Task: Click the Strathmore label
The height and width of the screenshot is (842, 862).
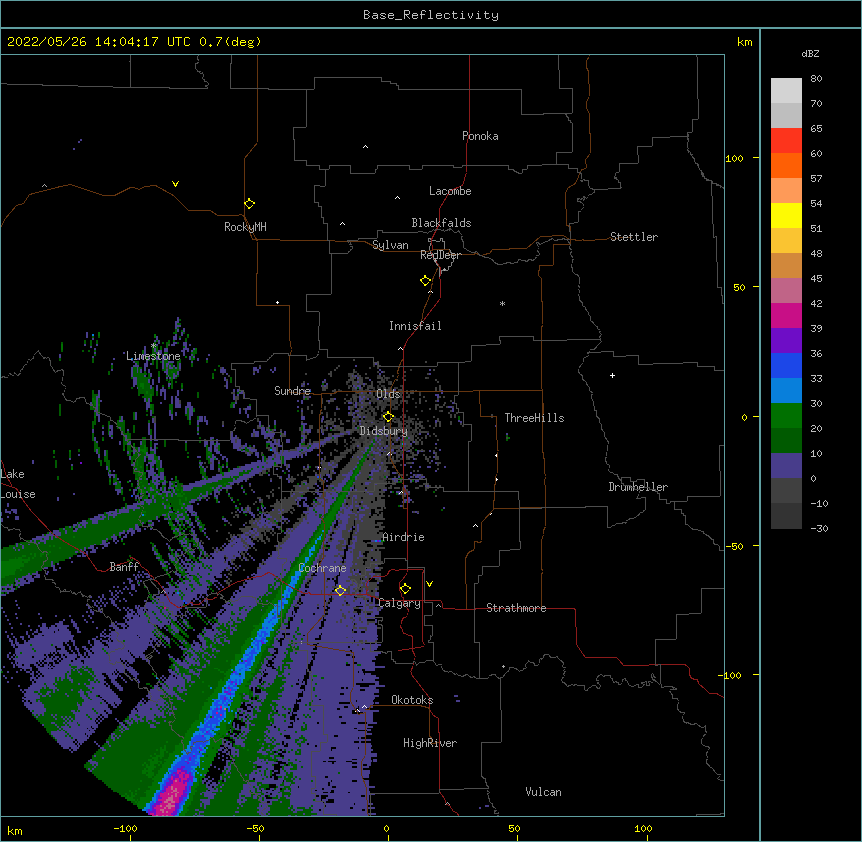Action: pos(516,608)
